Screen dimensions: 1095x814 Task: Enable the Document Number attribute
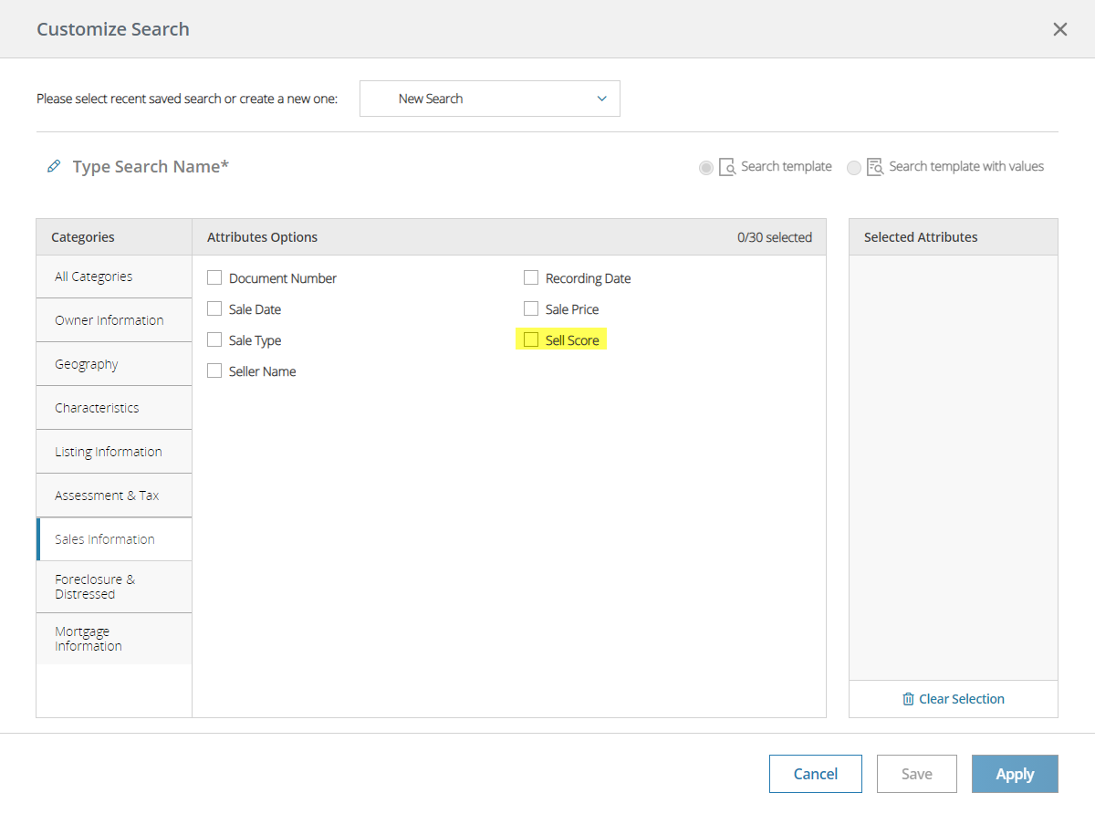coord(214,278)
